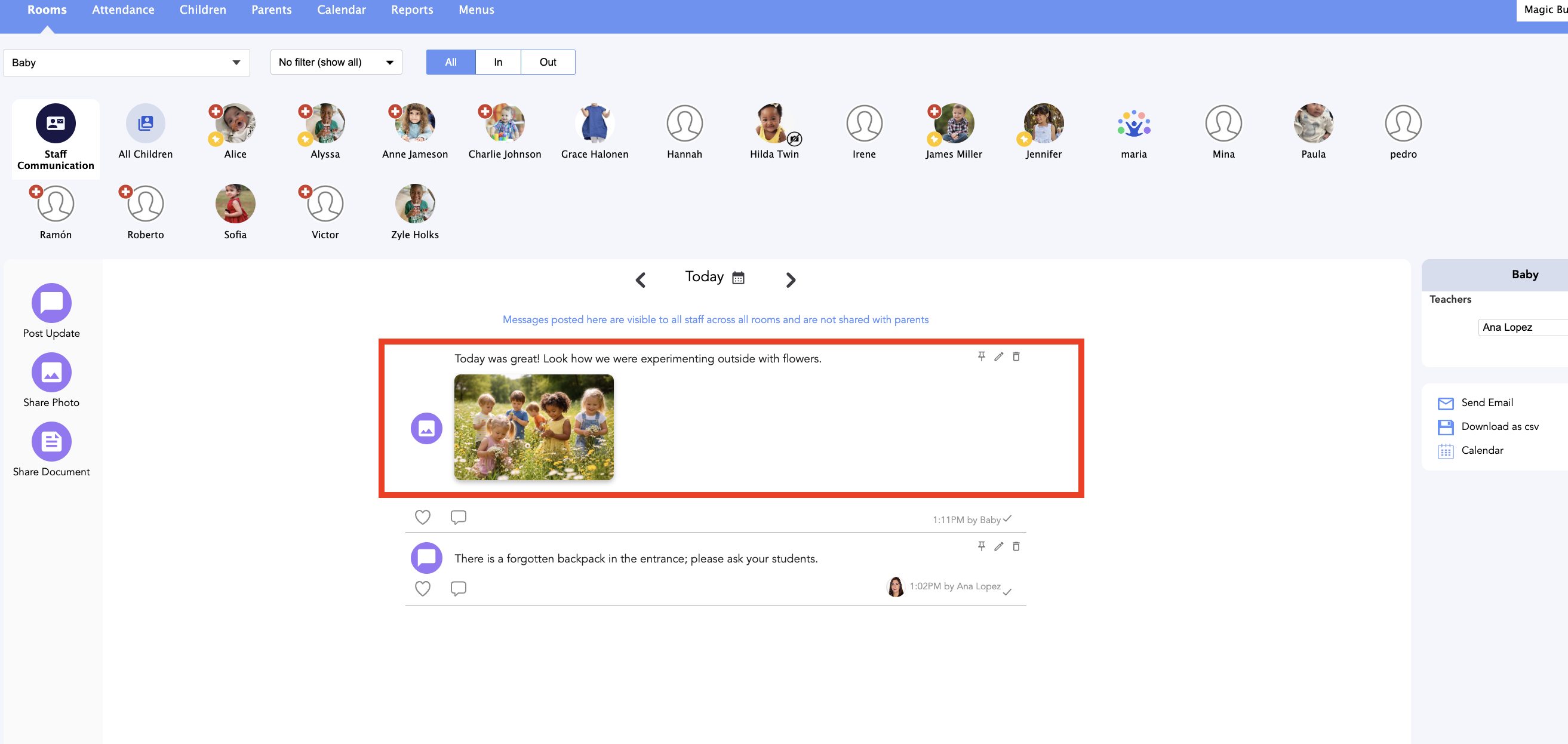
Task: Open the flower field photo thumbnail
Action: (x=534, y=427)
